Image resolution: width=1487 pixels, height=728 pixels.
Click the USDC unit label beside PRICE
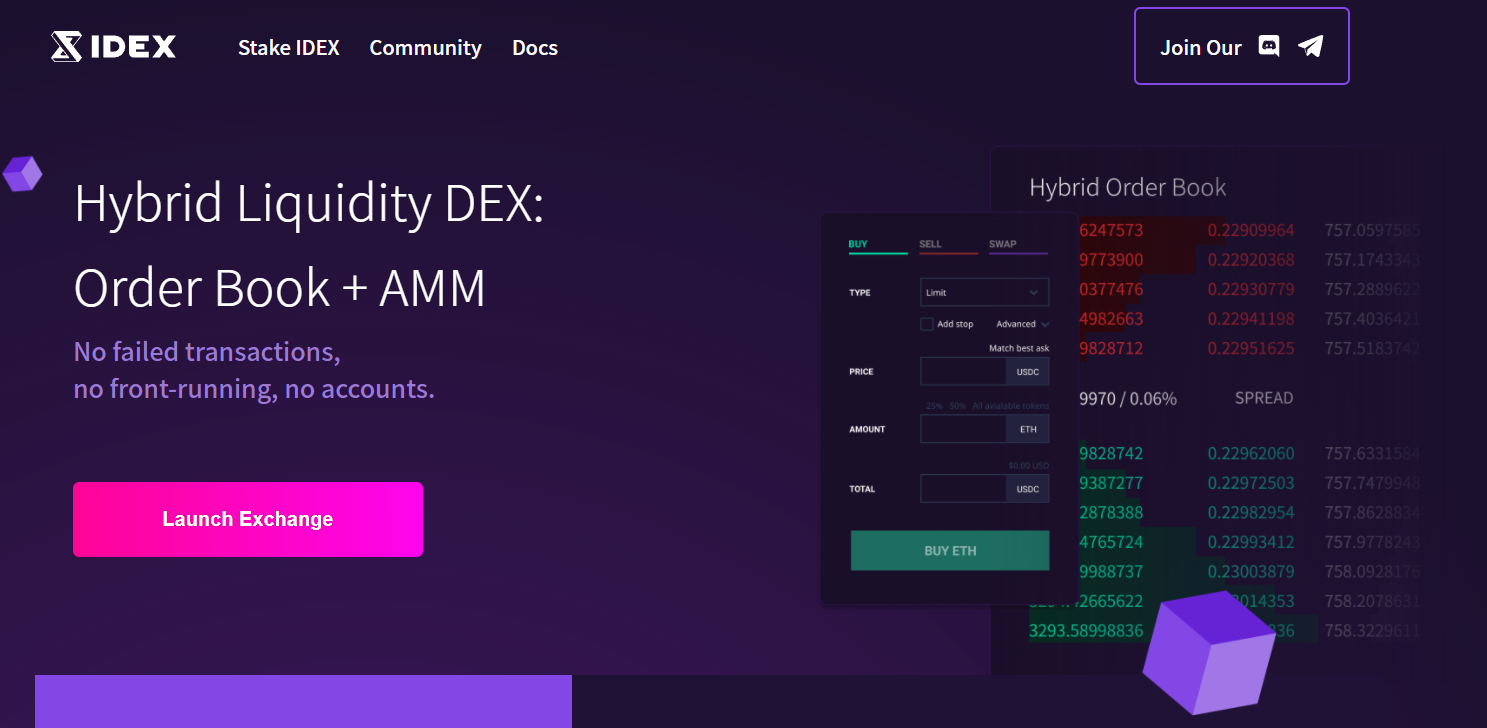[1028, 372]
